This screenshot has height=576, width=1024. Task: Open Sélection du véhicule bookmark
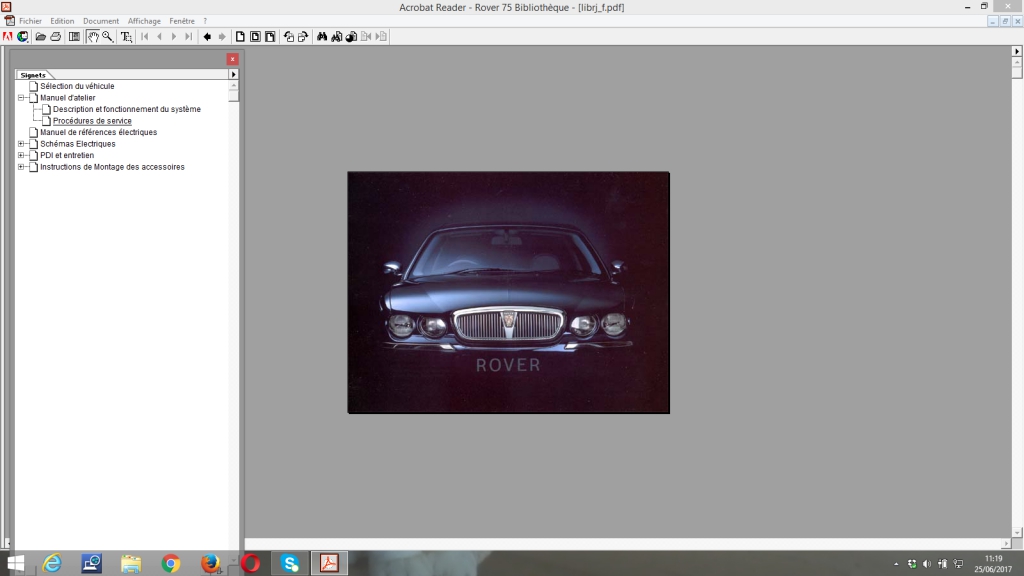pyautogui.click(x=77, y=86)
